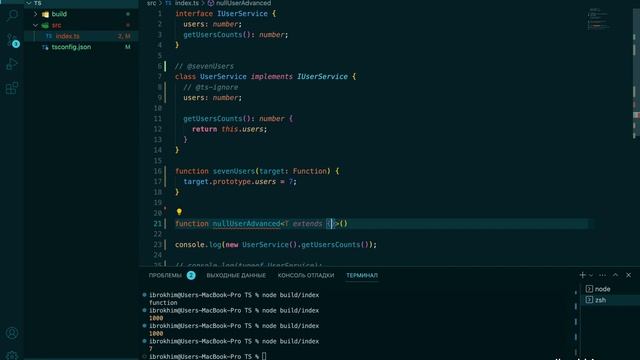Image resolution: width=640 pixels, height=360 pixels.
Task: Click the tsconfig.json file type icon
Action: [45, 47]
